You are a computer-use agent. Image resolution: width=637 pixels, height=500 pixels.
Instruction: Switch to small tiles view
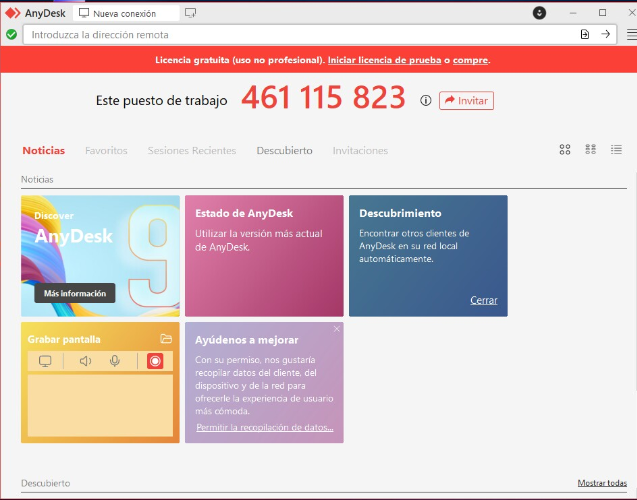tap(591, 150)
